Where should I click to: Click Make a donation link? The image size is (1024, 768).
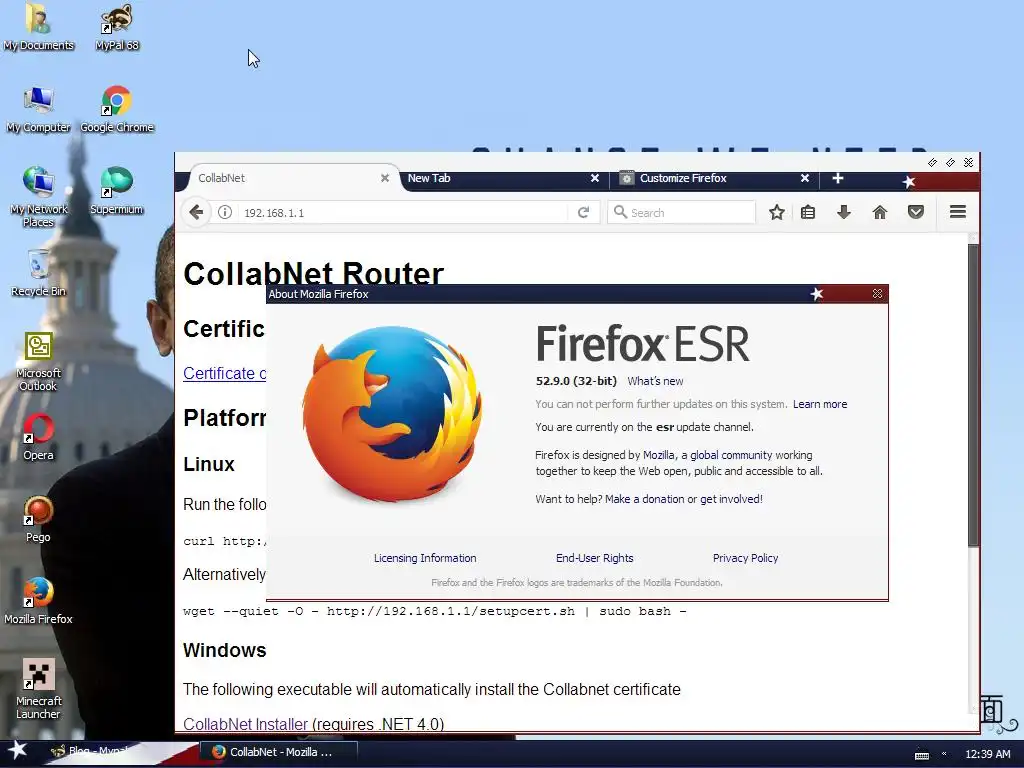click(x=645, y=499)
